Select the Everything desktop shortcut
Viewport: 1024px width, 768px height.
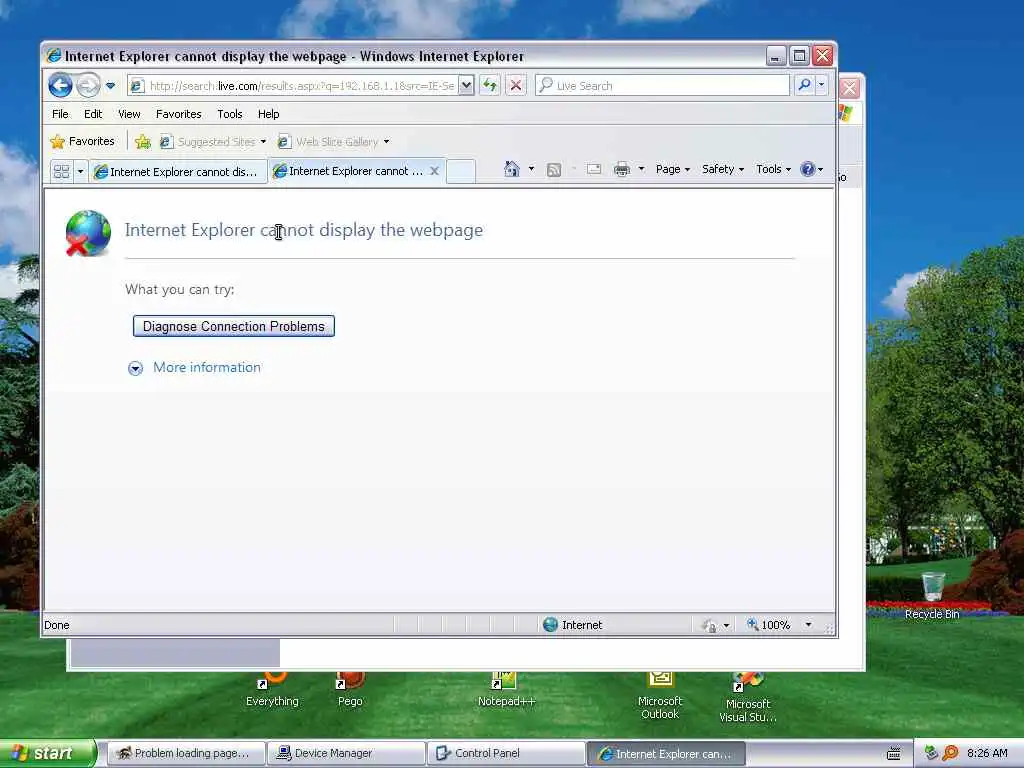(x=272, y=691)
